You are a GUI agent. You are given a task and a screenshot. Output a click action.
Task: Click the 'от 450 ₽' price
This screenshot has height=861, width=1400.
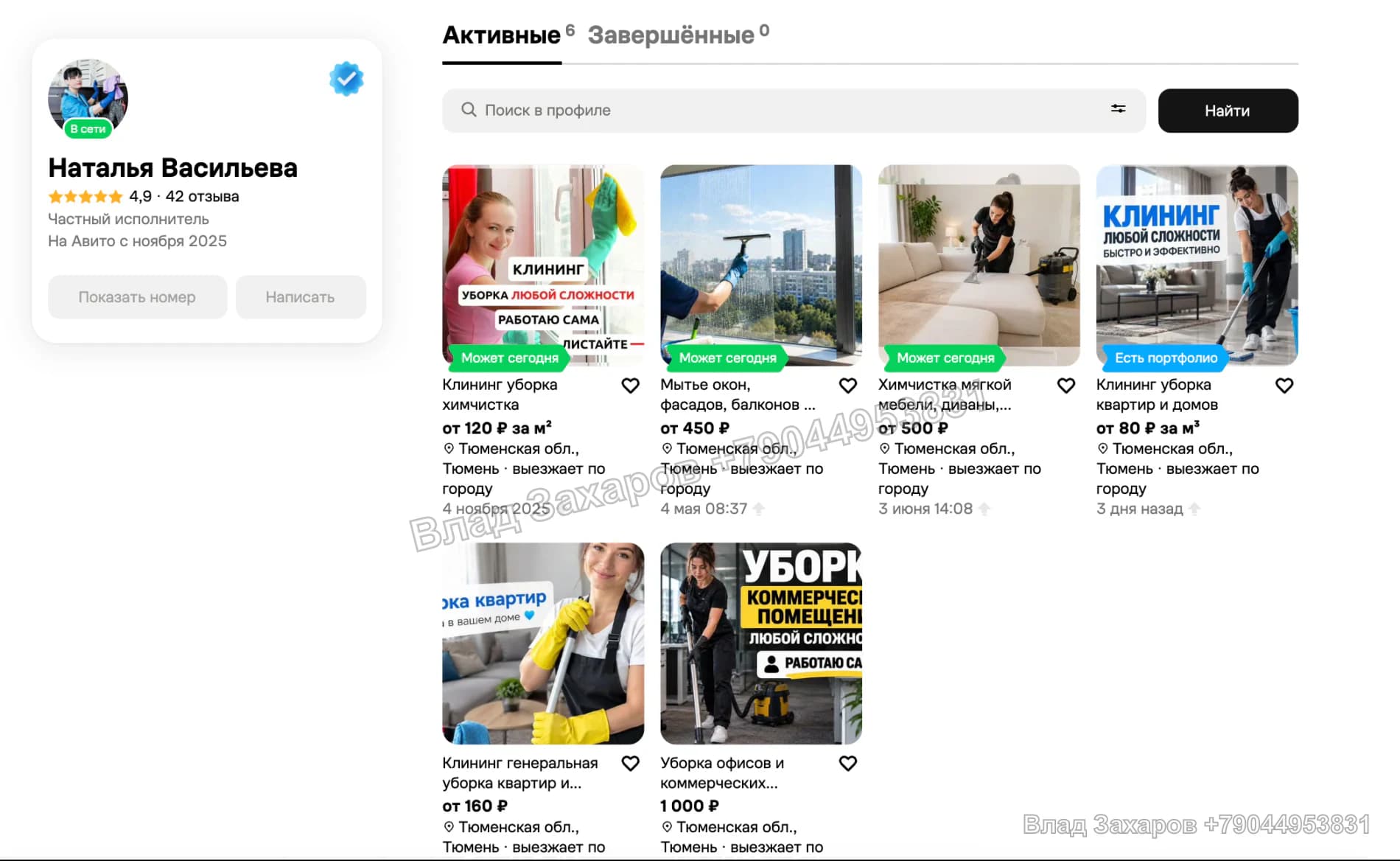point(695,428)
